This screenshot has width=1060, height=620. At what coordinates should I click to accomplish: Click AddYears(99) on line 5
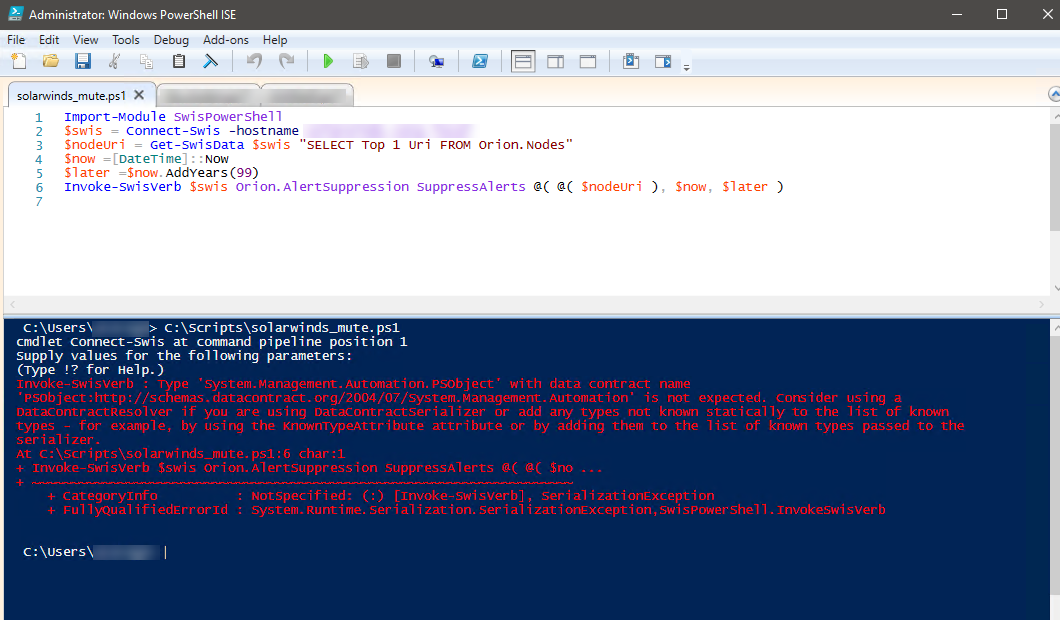coord(212,172)
